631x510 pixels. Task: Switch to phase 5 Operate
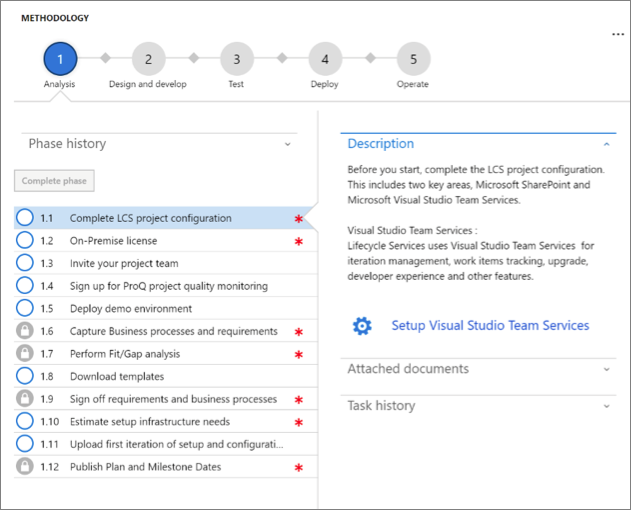click(413, 59)
